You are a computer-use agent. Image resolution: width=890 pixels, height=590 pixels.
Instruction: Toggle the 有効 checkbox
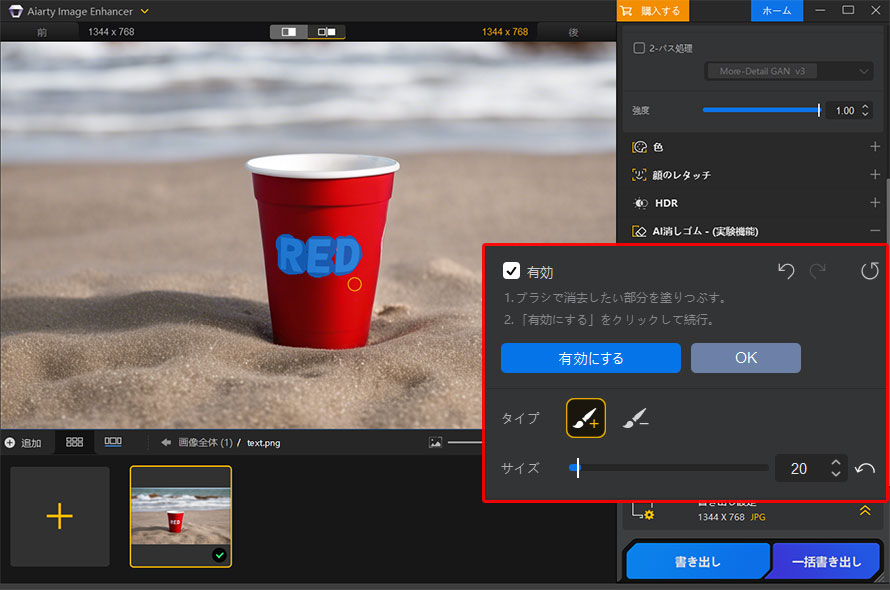(x=513, y=269)
